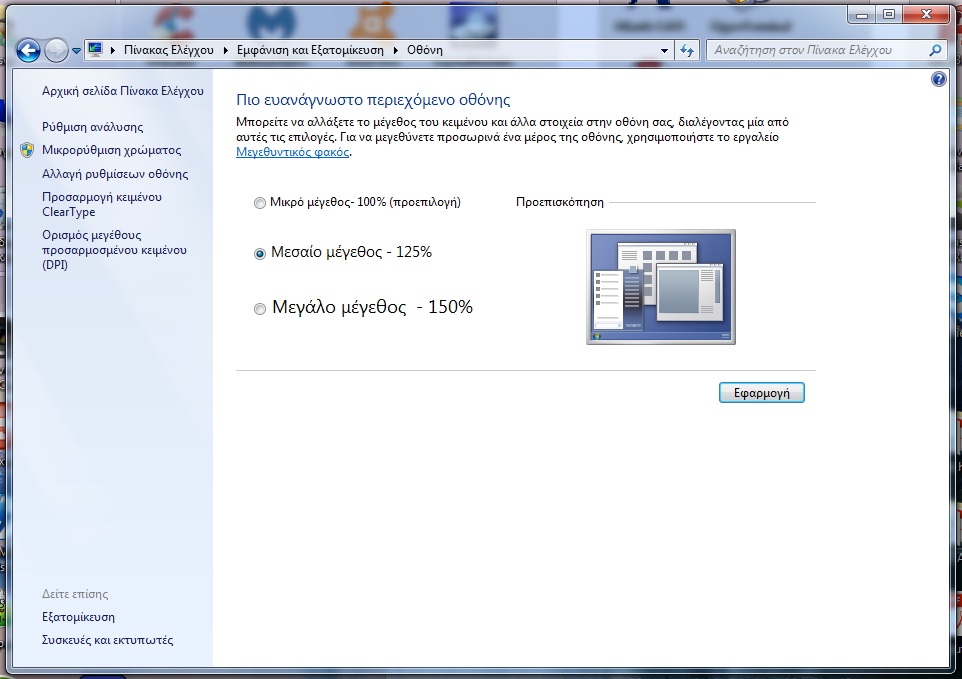Open recent pages dropdown next to forward arrow
Image resolution: width=962 pixels, height=679 pixels.
pos(76,51)
